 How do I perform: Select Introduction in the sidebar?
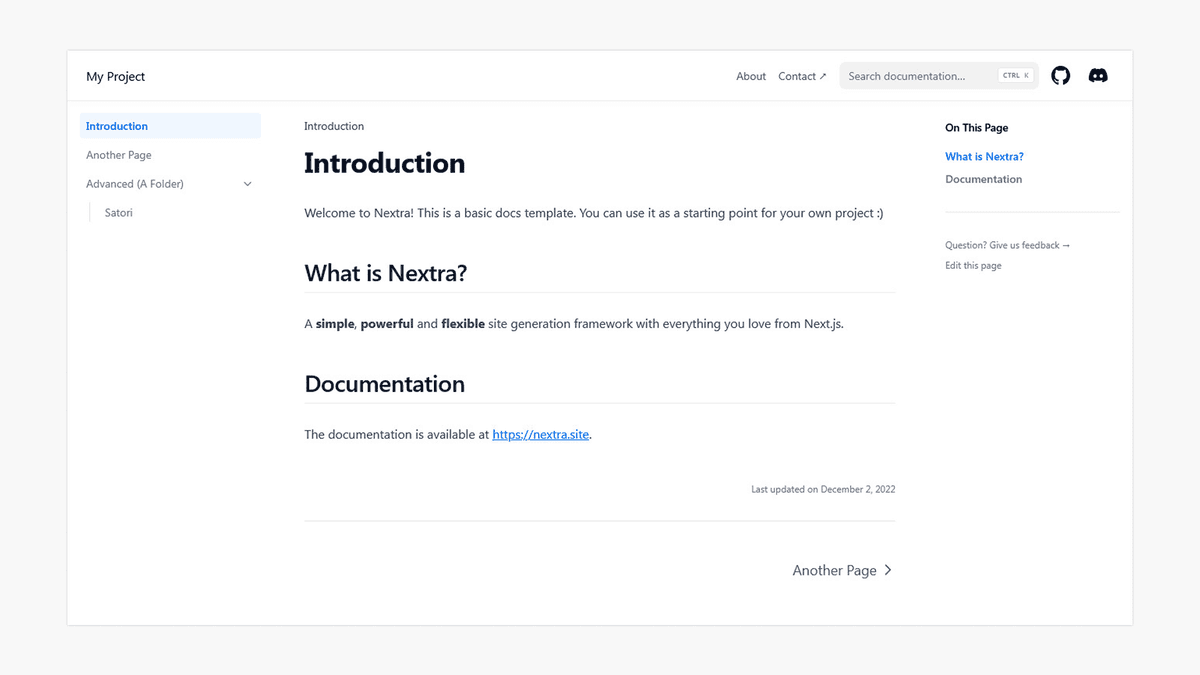click(x=117, y=126)
